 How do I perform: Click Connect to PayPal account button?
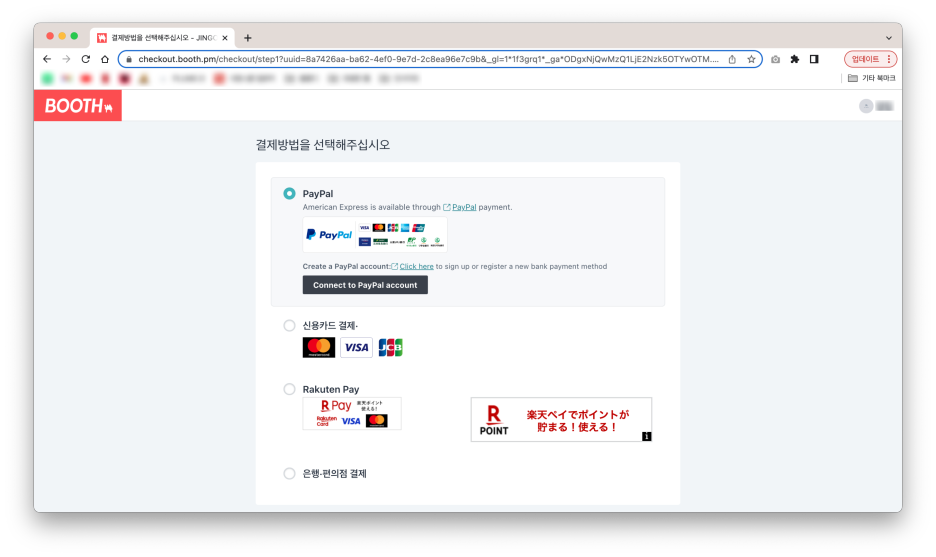coord(365,285)
